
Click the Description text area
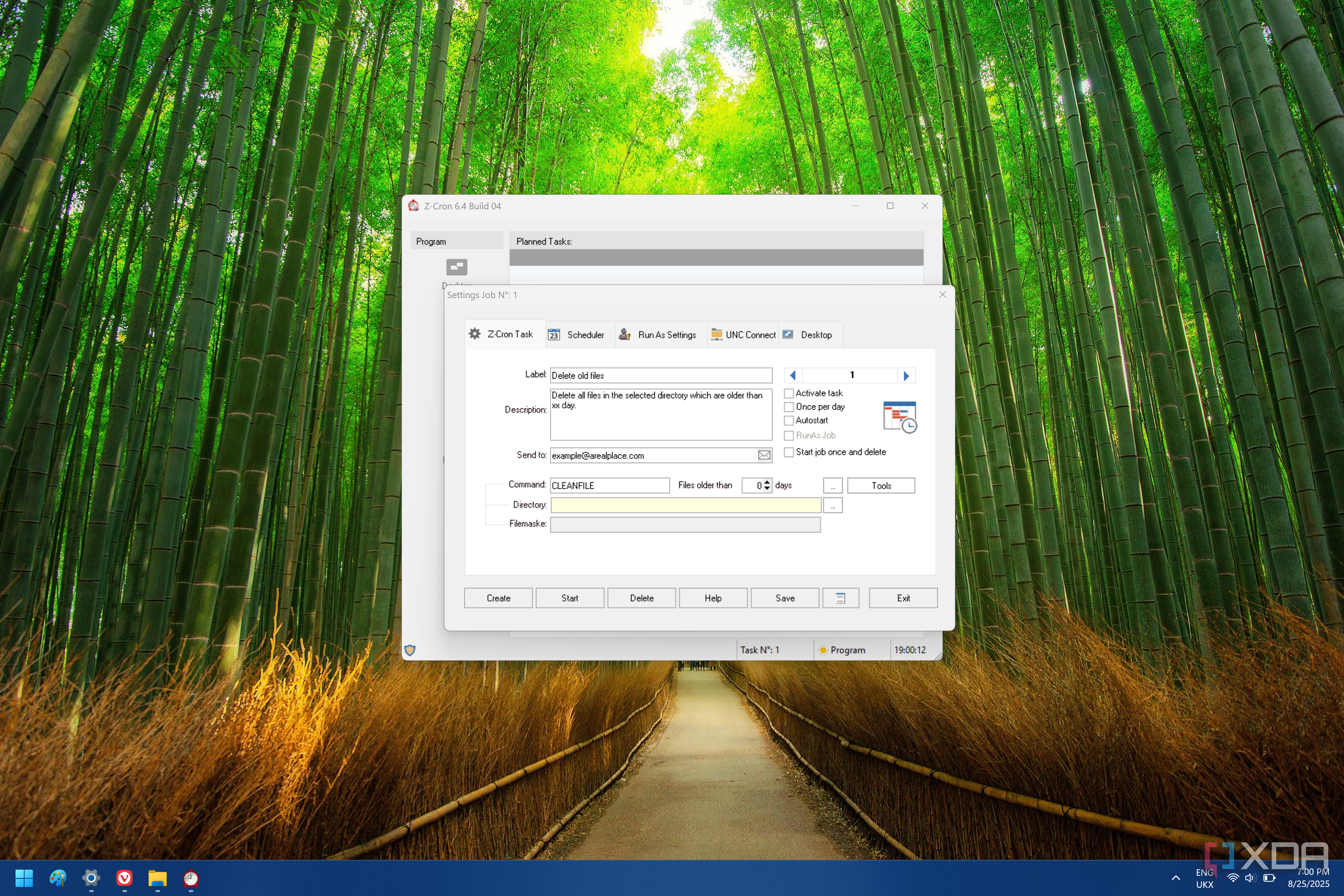click(x=661, y=414)
